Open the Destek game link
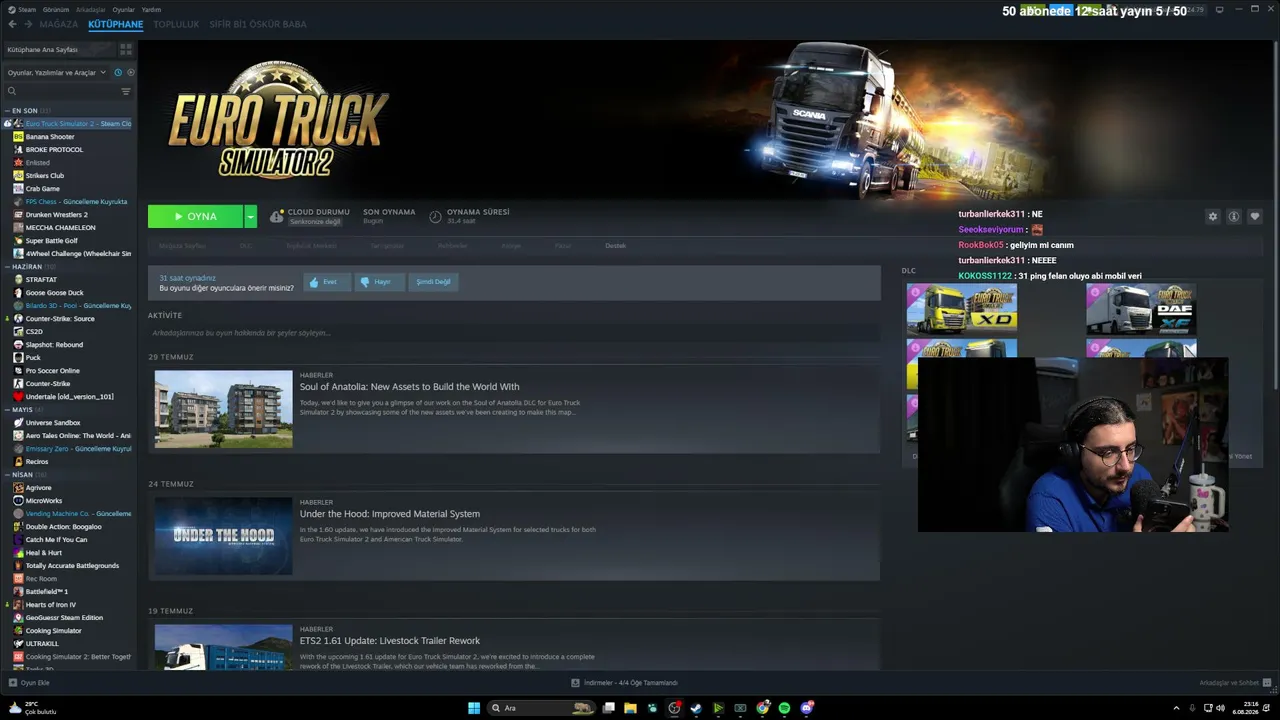The height and width of the screenshot is (720, 1280). click(615, 245)
